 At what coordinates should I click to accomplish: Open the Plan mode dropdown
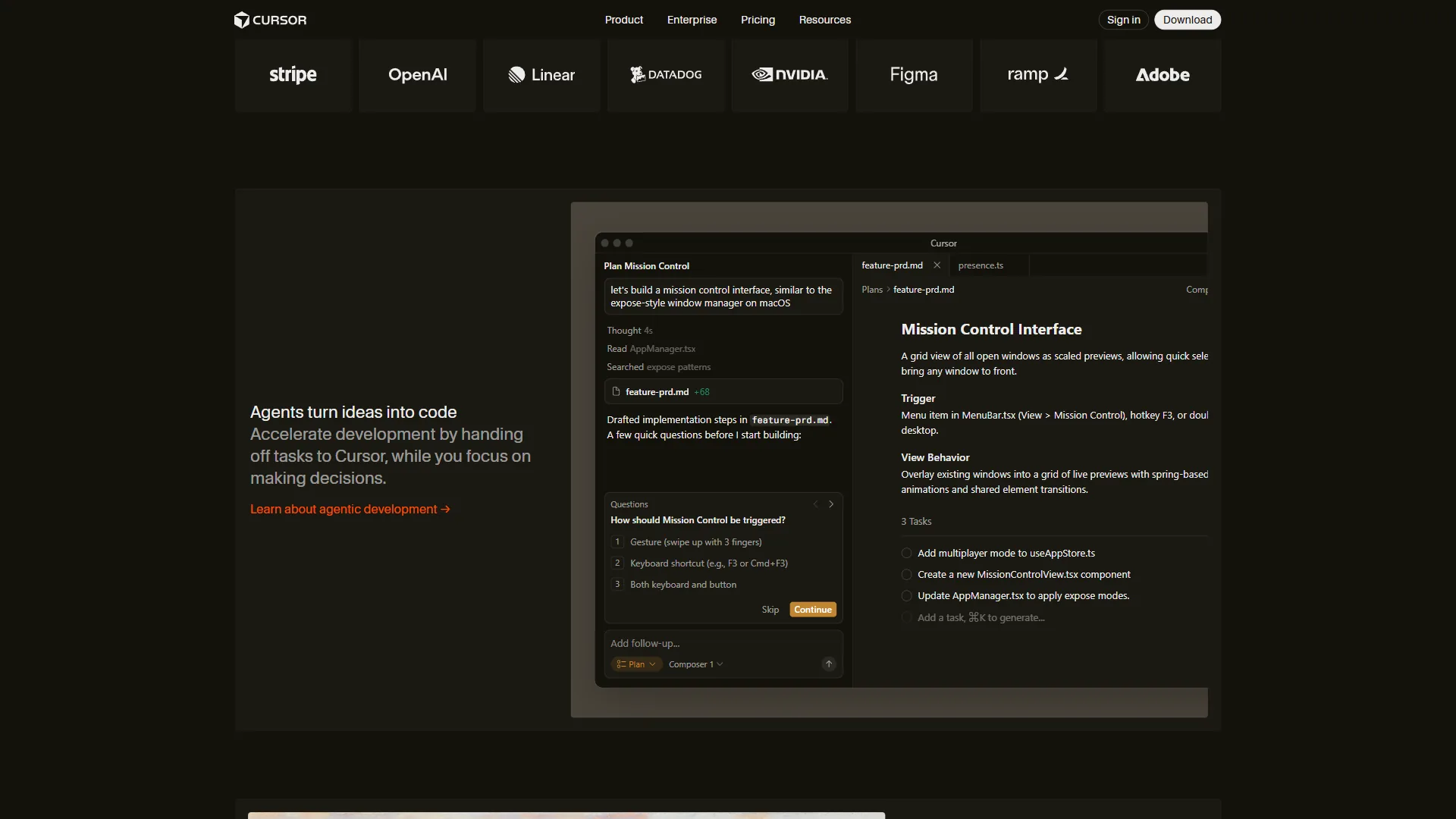(x=636, y=664)
